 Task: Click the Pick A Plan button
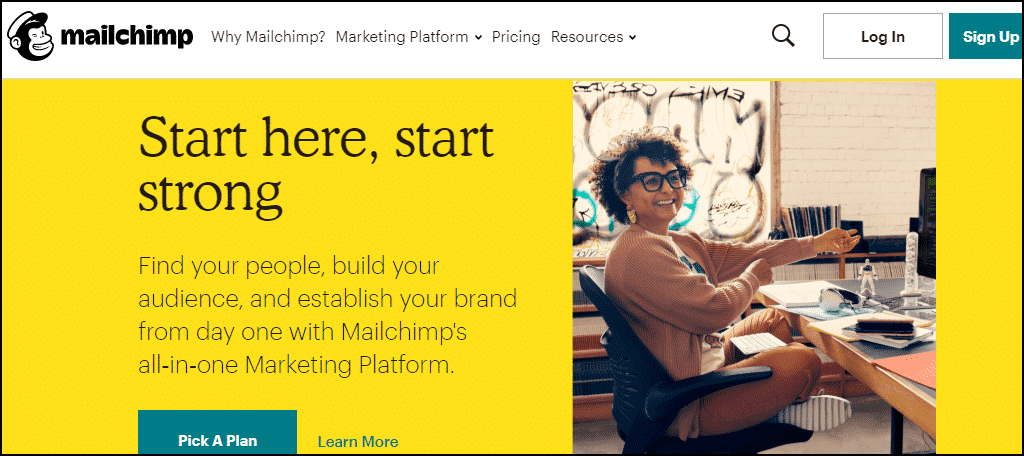tap(217, 437)
